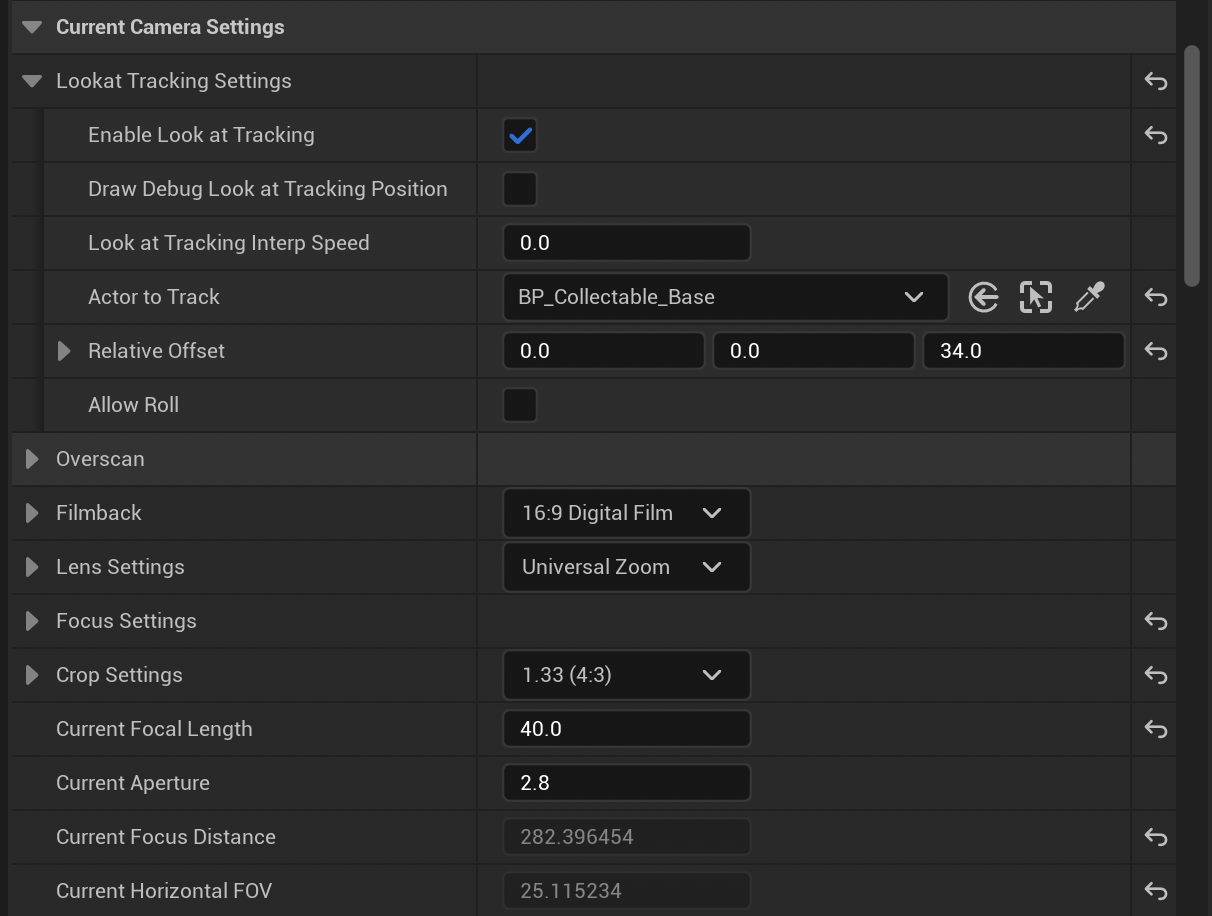The width and height of the screenshot is (1212, 916).
Task: Click the eyedropper to pick an actor
Action: 1090,297
